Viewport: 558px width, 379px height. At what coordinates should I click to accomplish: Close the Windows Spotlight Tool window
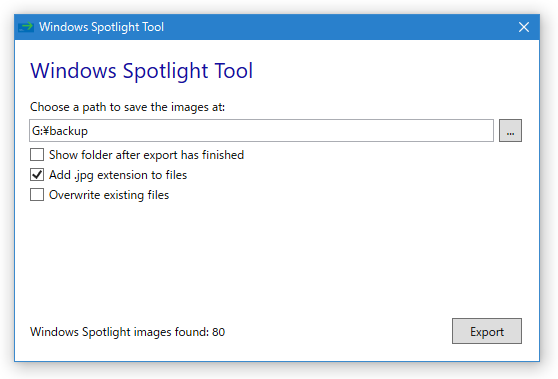tap(523, 27)
